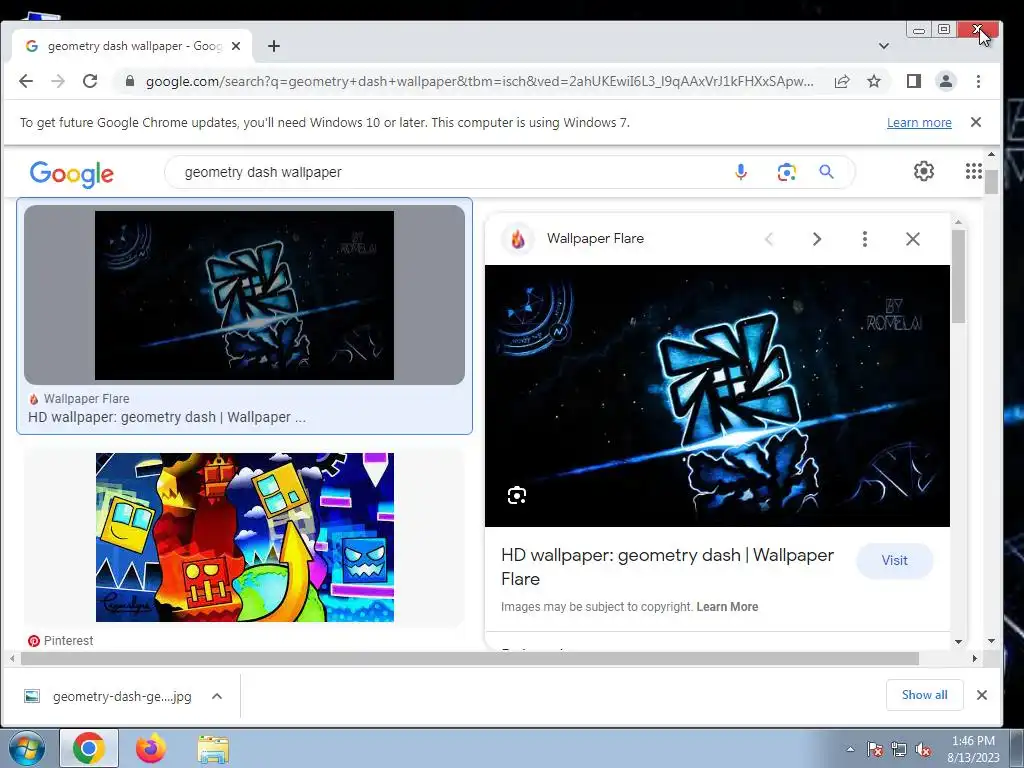Open the Wallpaper Flare result title link
The width and height of the screenshot is (1024, 768).
[167, 417]
